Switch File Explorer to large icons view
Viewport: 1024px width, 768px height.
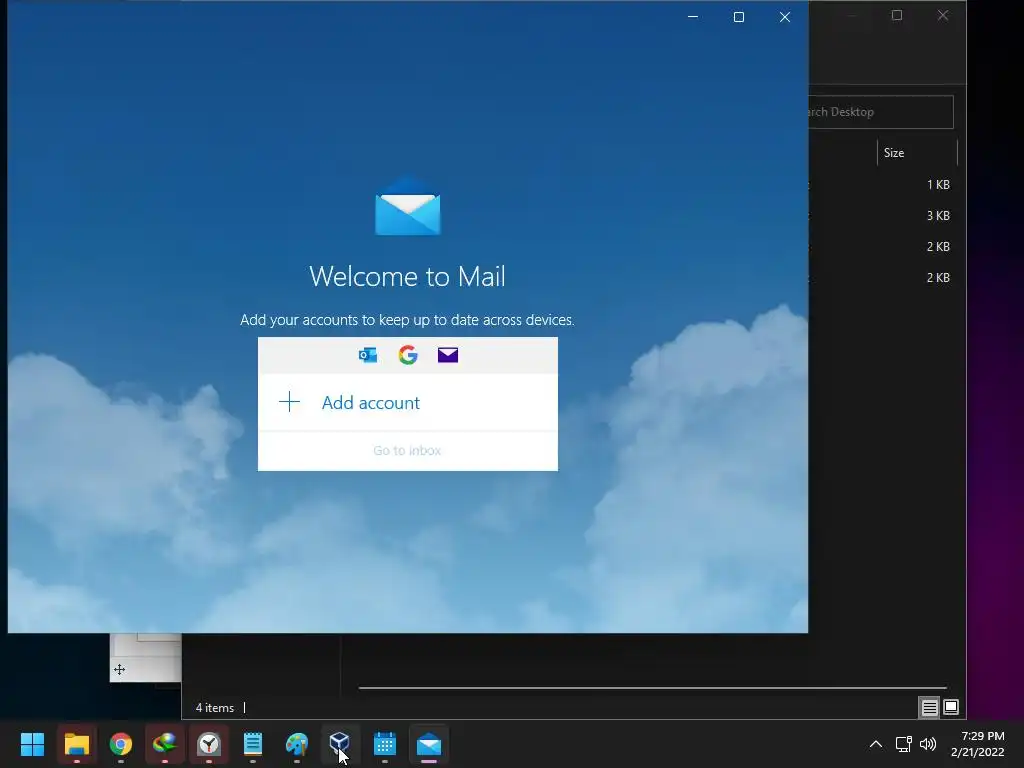[x=951, y=707]
